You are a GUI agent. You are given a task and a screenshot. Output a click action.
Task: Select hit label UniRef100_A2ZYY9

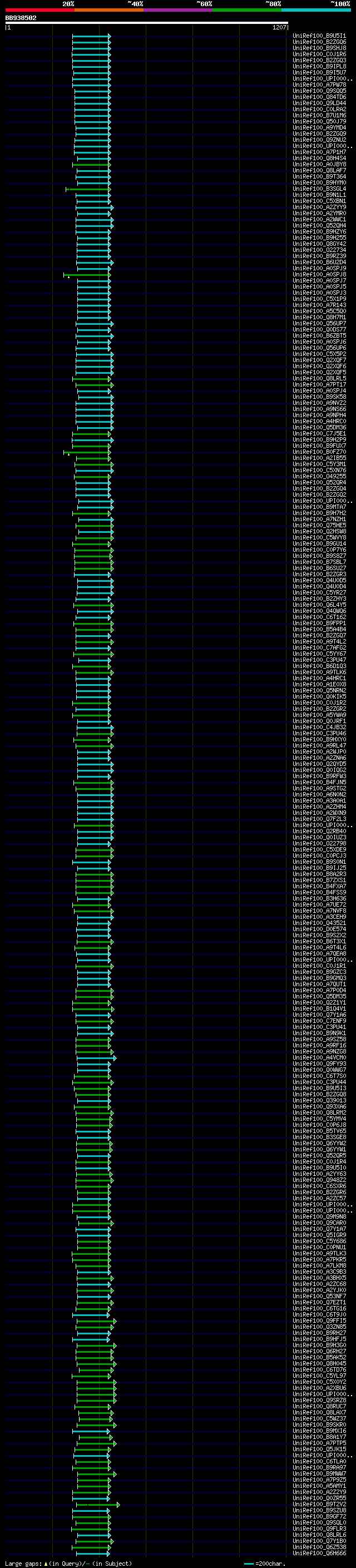point(319,207)
